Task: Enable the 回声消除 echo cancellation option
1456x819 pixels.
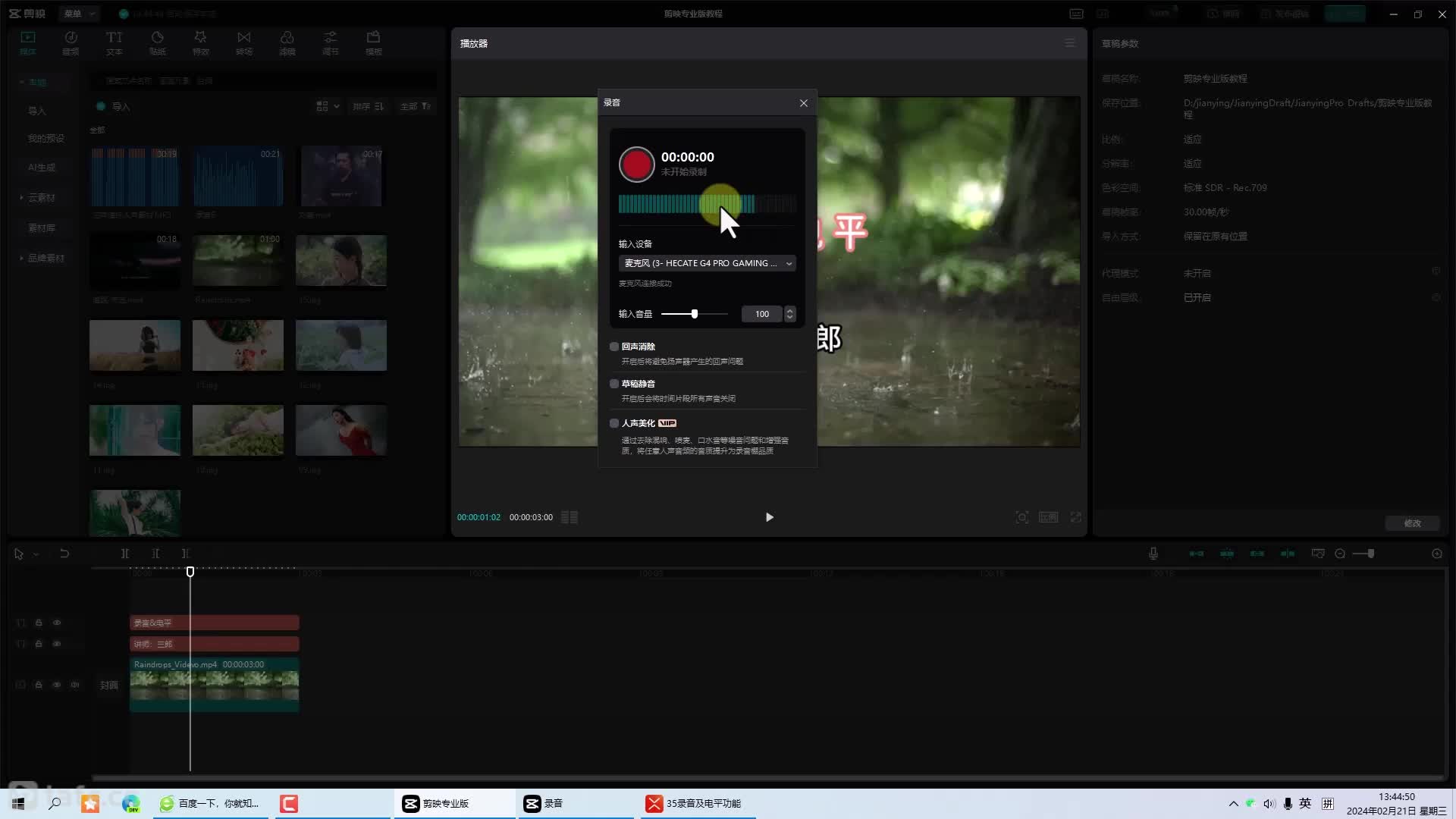Action: point(614,347)
